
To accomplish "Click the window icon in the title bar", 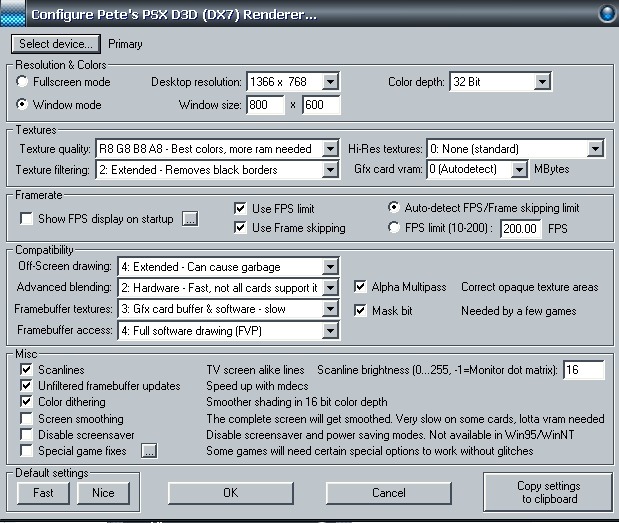I will pos(13,13).
